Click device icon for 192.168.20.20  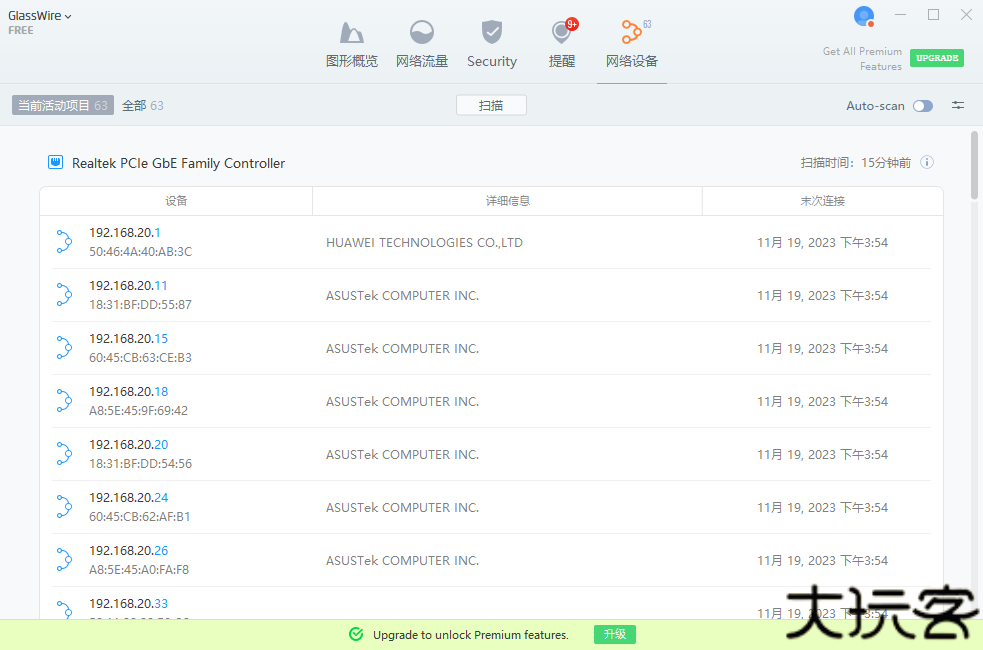64,453
